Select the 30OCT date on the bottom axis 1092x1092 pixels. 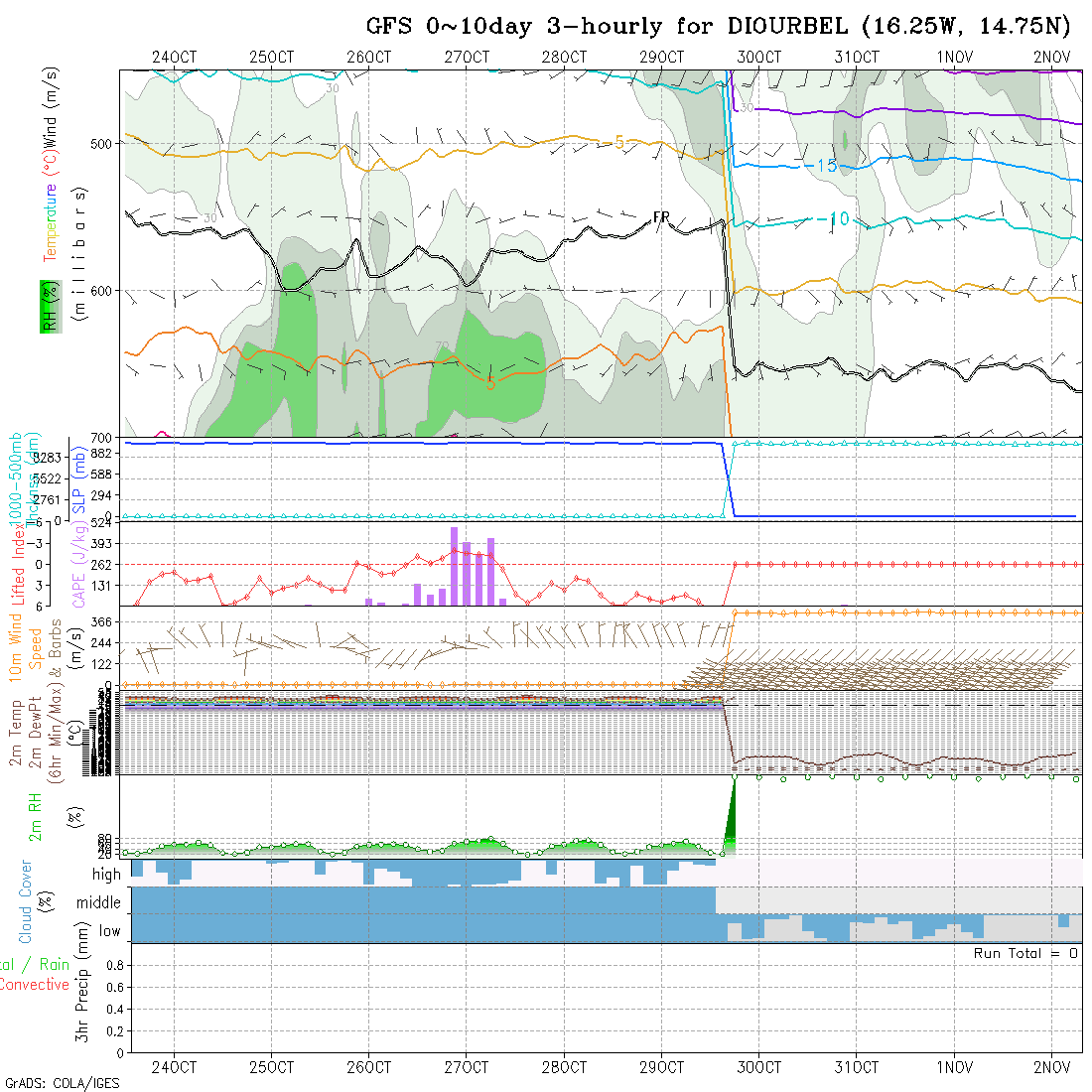[758, 1067]
